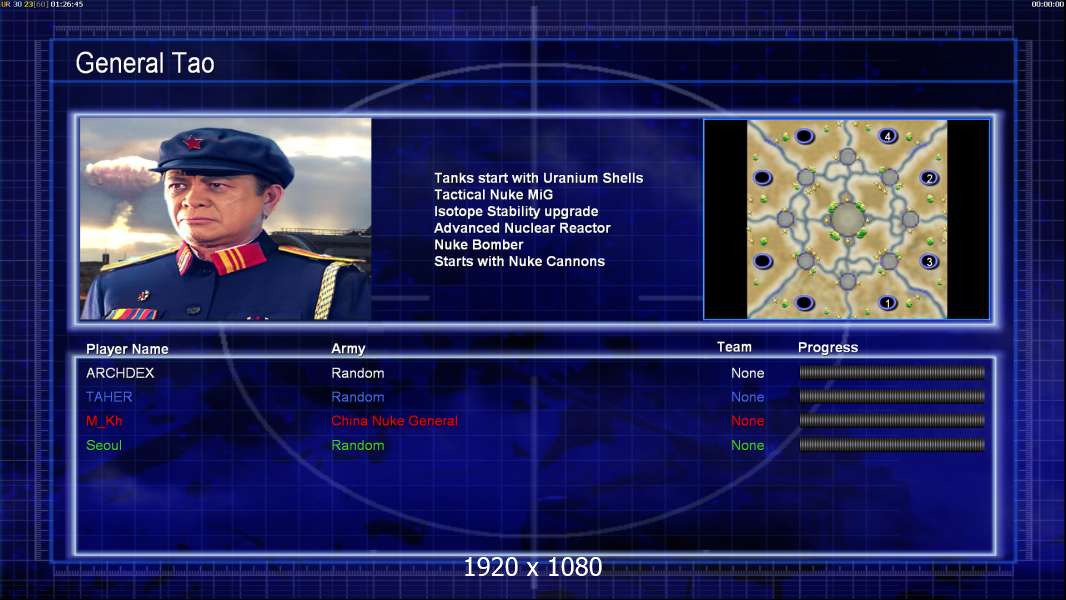This screenshot has height=600, width=1066.
Task: Select player name TAHER
Action: (109, 397)
